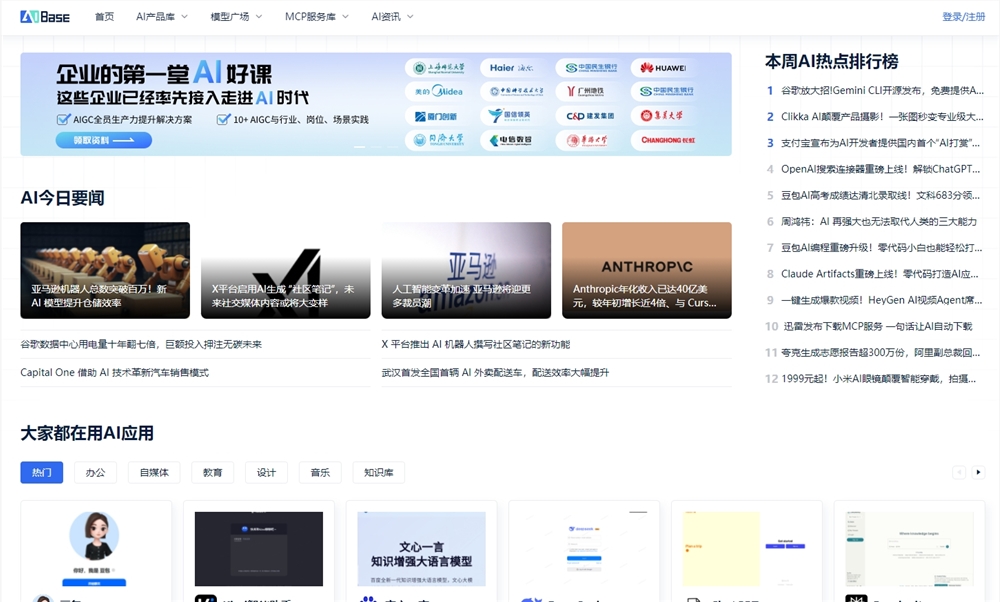The image size is (1000, 602).
Task: Click the 人工智能变革加速 news thumbnail
Action: pos(466,268)
